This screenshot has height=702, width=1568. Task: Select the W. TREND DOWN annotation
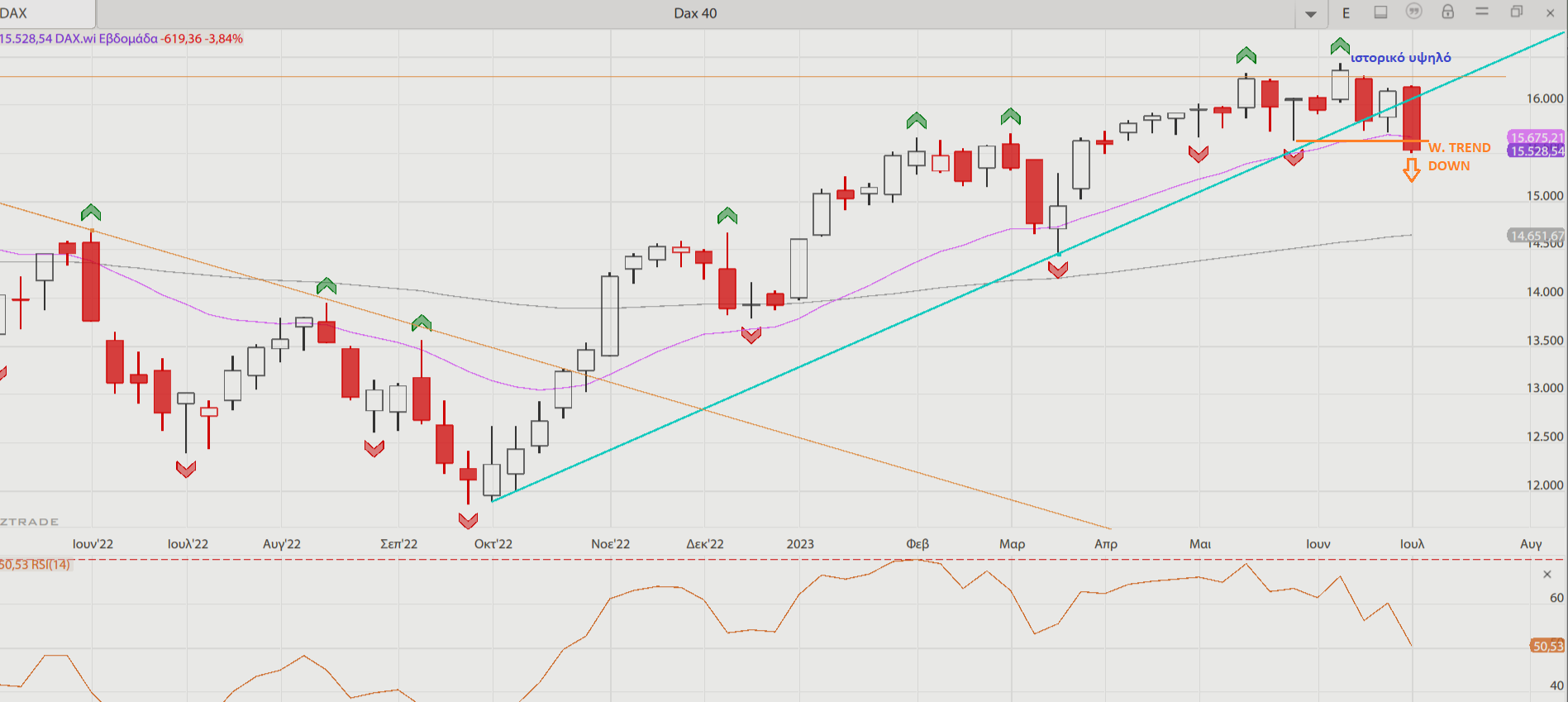(1460, 156)
